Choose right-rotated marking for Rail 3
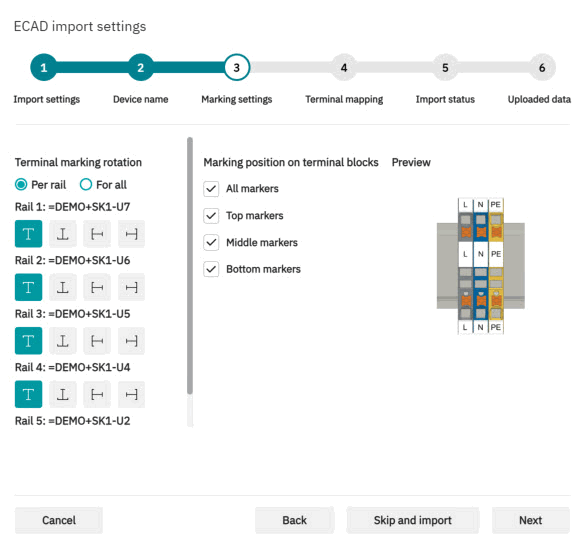Screen dimensions: 586x549 tap(132, 341)
